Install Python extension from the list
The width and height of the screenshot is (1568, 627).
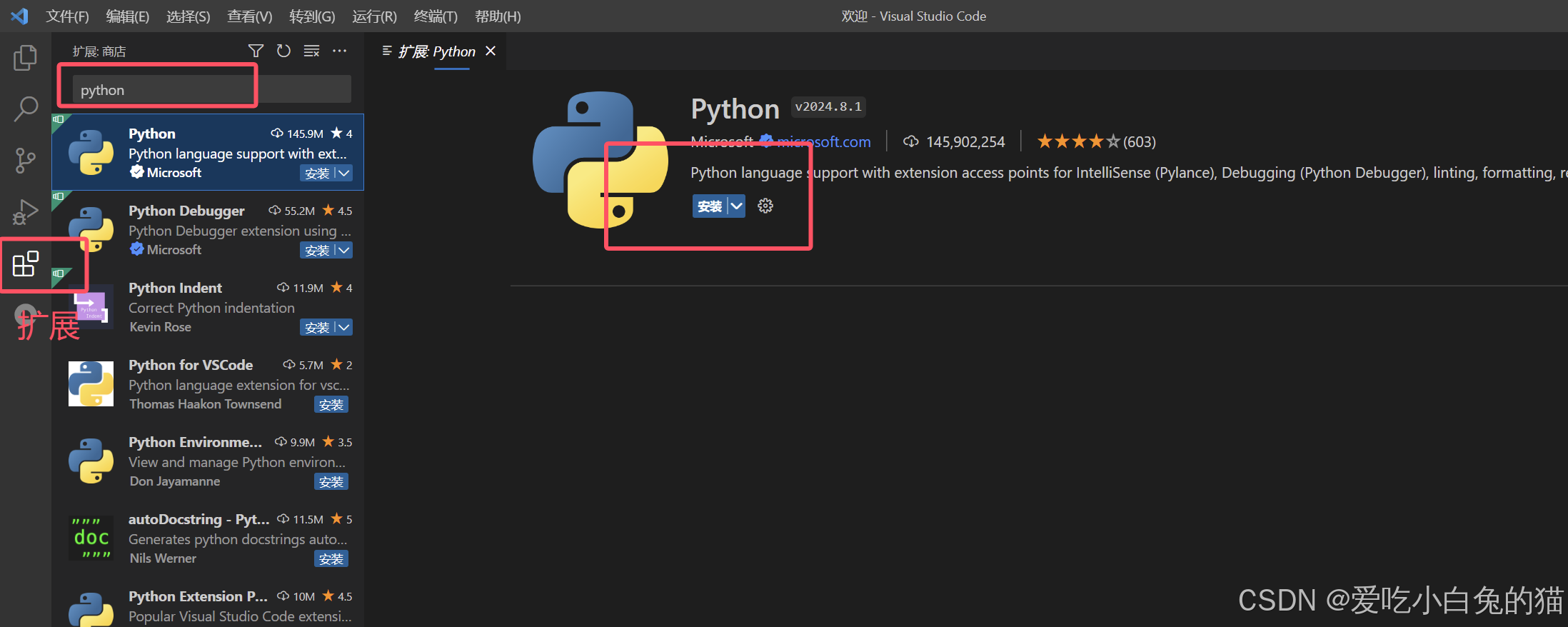(317, 173)
